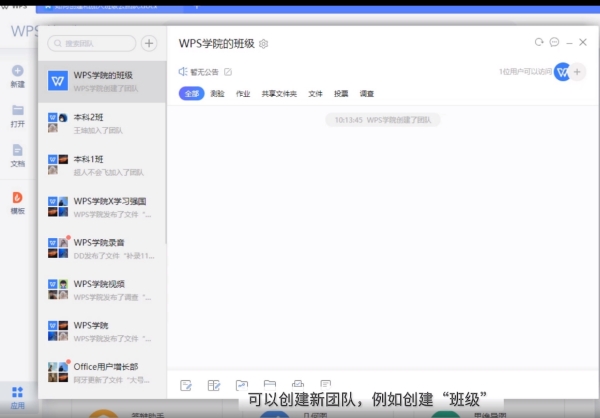Switch to the 作业 tab
This screenshot has height=418, width=600.
pyautogui.click(x=243, y=93)
